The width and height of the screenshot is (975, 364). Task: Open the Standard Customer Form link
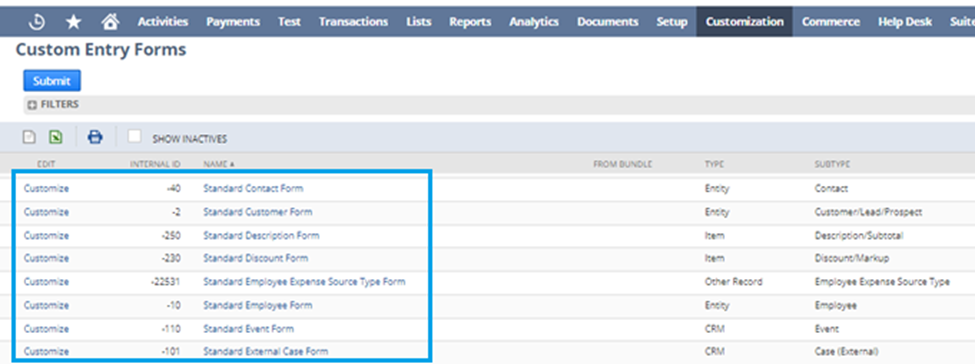(257, 212)
